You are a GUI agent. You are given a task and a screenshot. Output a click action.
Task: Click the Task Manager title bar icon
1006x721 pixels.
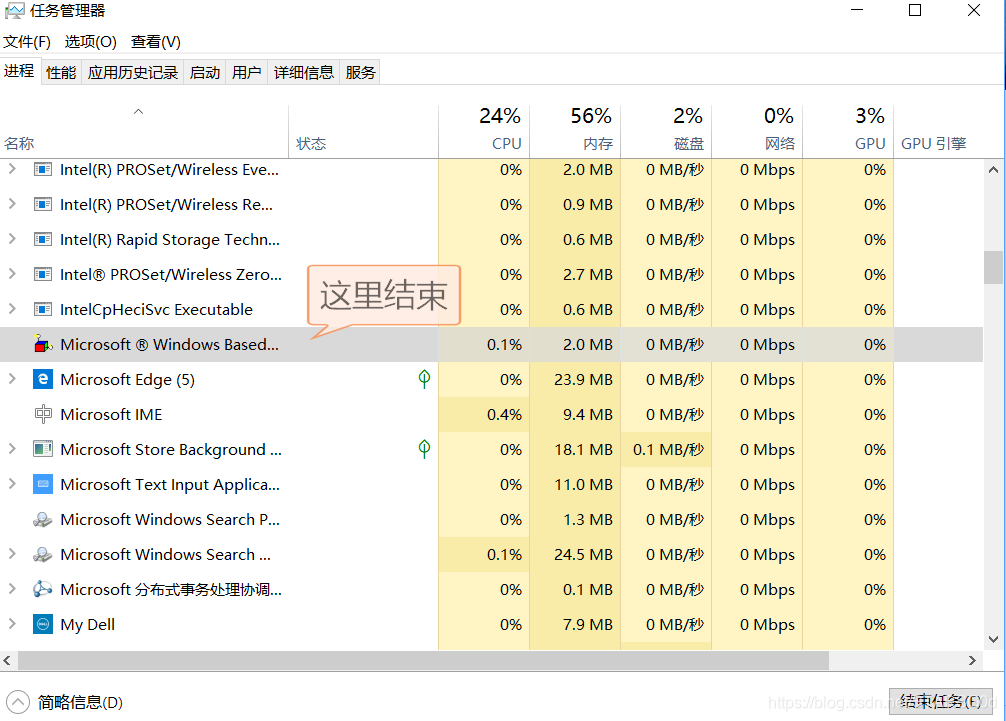coord(14,11)
